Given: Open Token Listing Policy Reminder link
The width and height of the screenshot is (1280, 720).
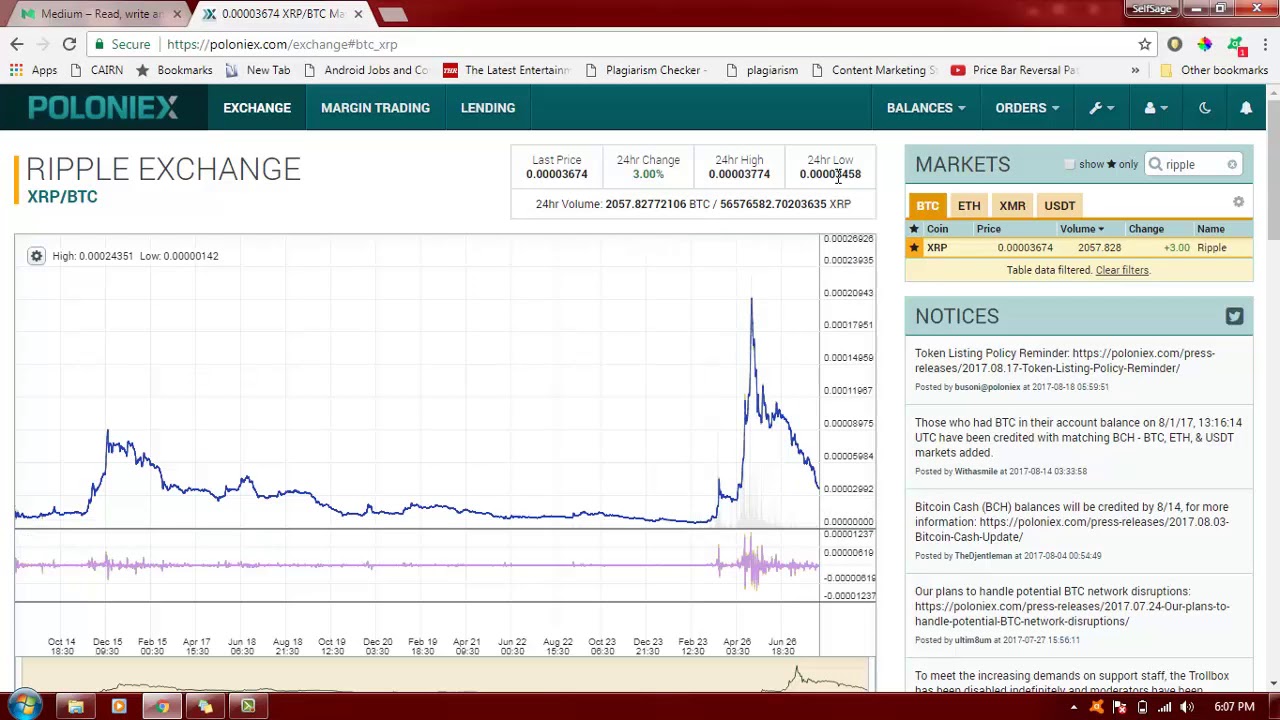Looking at the screenshot, I should click(x=1065, y=360).
